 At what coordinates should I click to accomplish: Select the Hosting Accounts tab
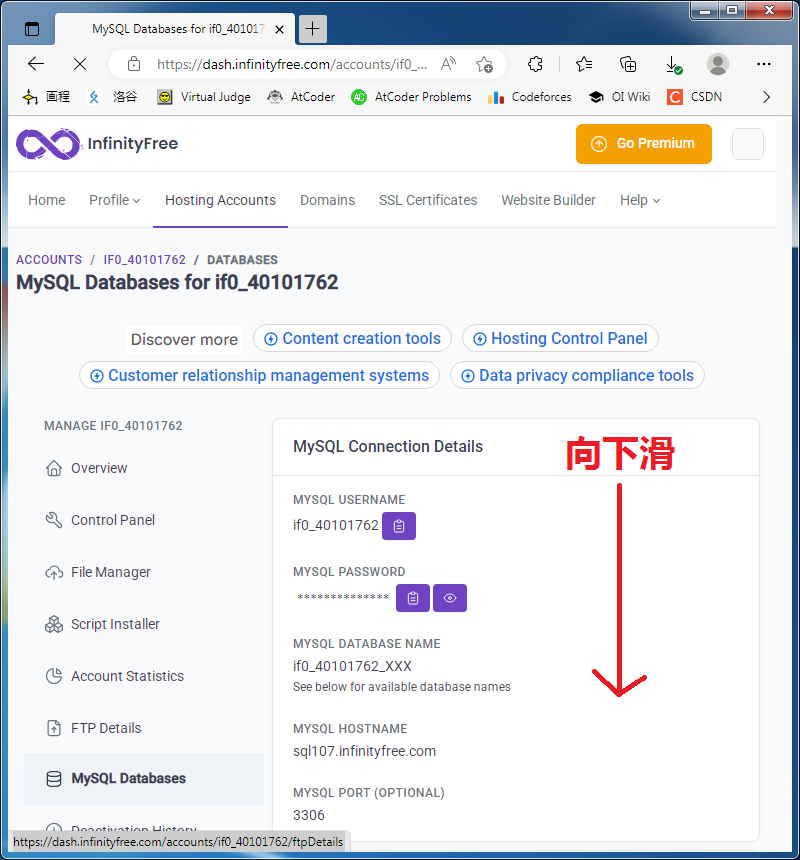pyautogui.click(x=220, y=200)
